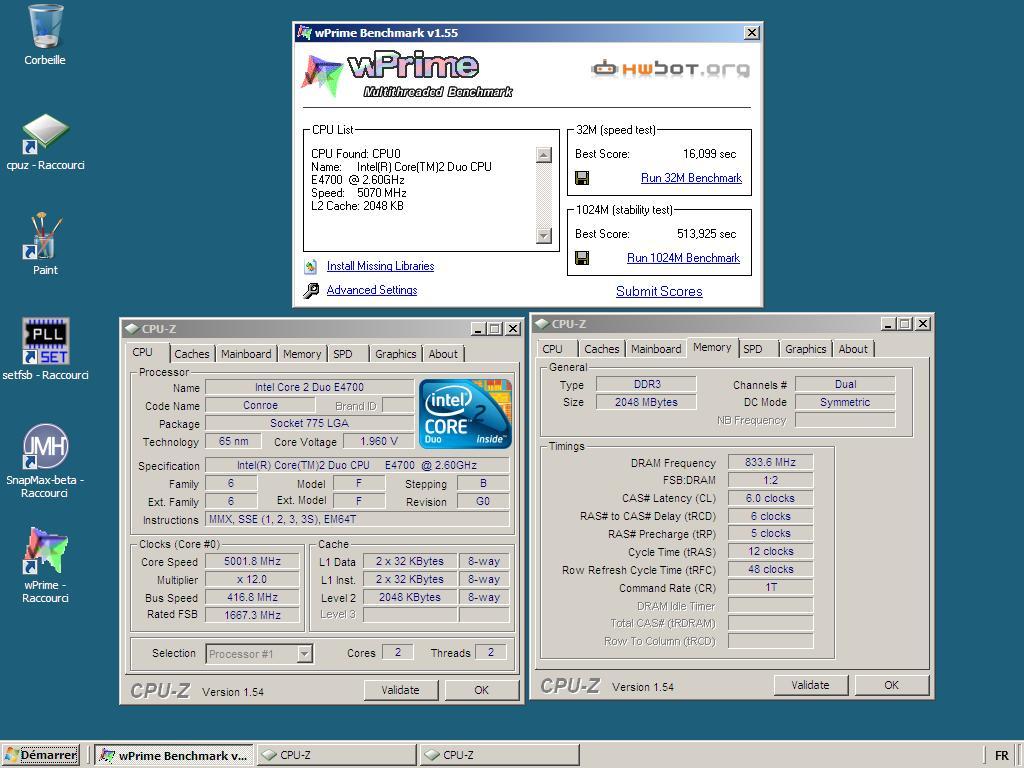Click the memory Type field DDR3
Screen dimensions: 1024x768
pyautogui.click(x=647, y=384)
